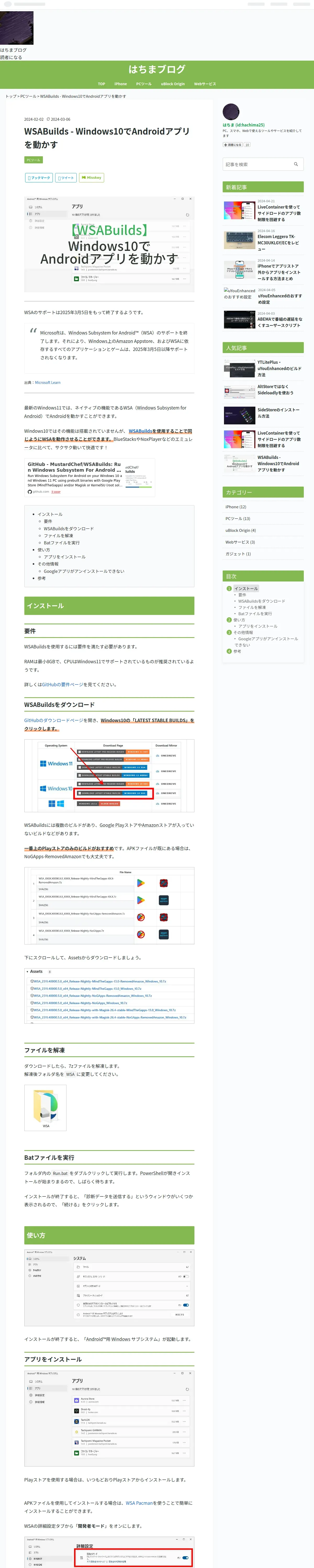Select the PCツール (13) category
This screenshot has height=1568, width=314.
pyautogui.click(x=238, y=518)
